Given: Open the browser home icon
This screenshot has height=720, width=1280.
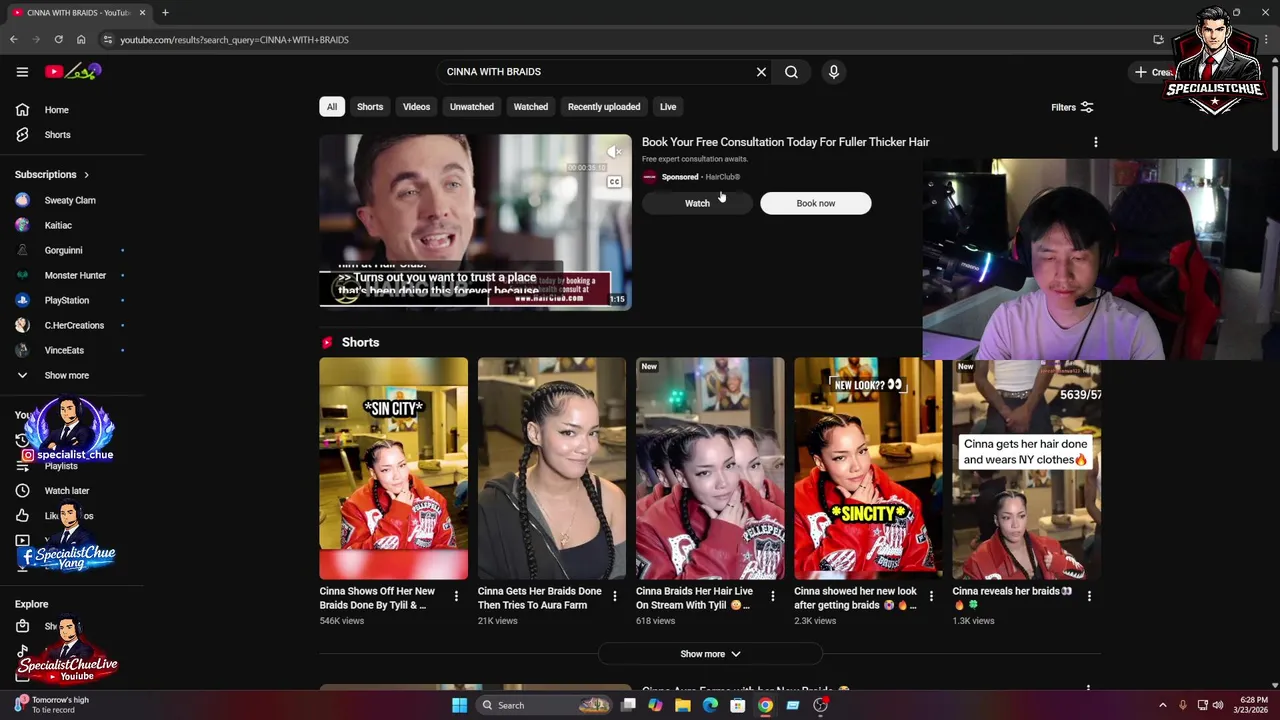Looking at the screenshot, I should point(81,40).
